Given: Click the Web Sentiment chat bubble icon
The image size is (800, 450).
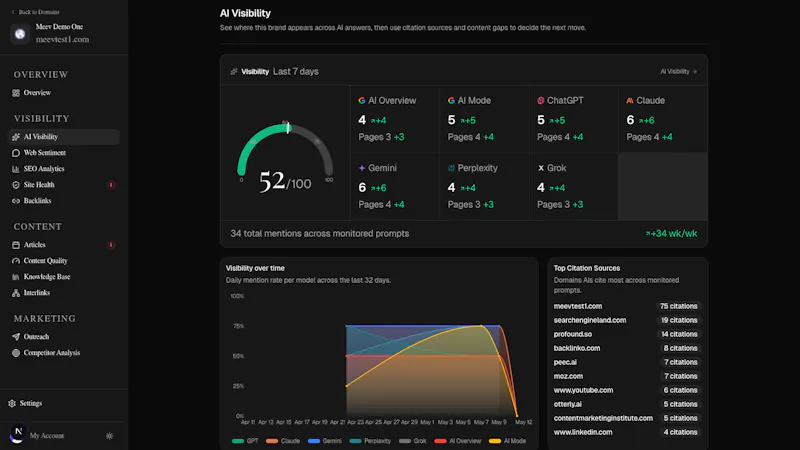Looking at the screenshot, I should click(16, 153).
